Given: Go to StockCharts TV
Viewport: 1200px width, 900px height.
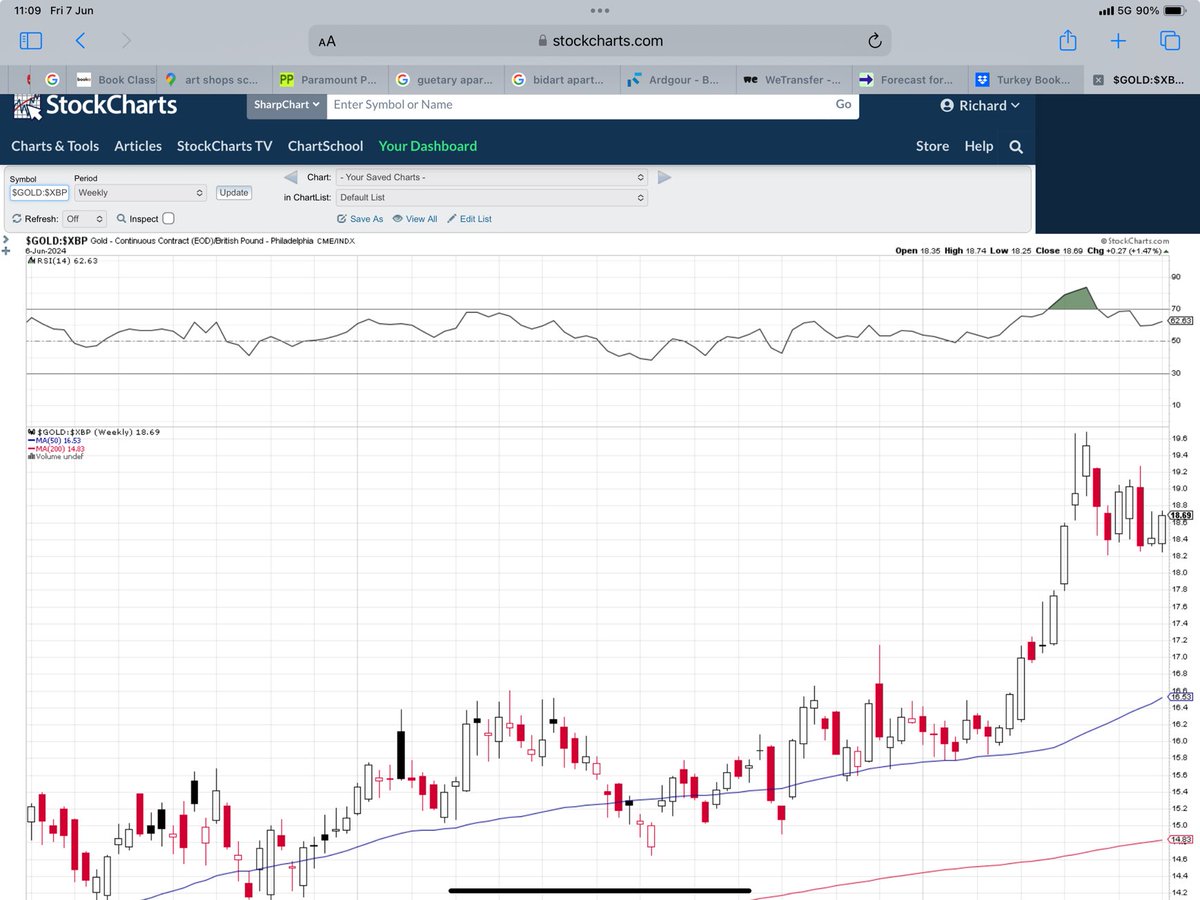Looking at the screenshot, I should point(225,146).
